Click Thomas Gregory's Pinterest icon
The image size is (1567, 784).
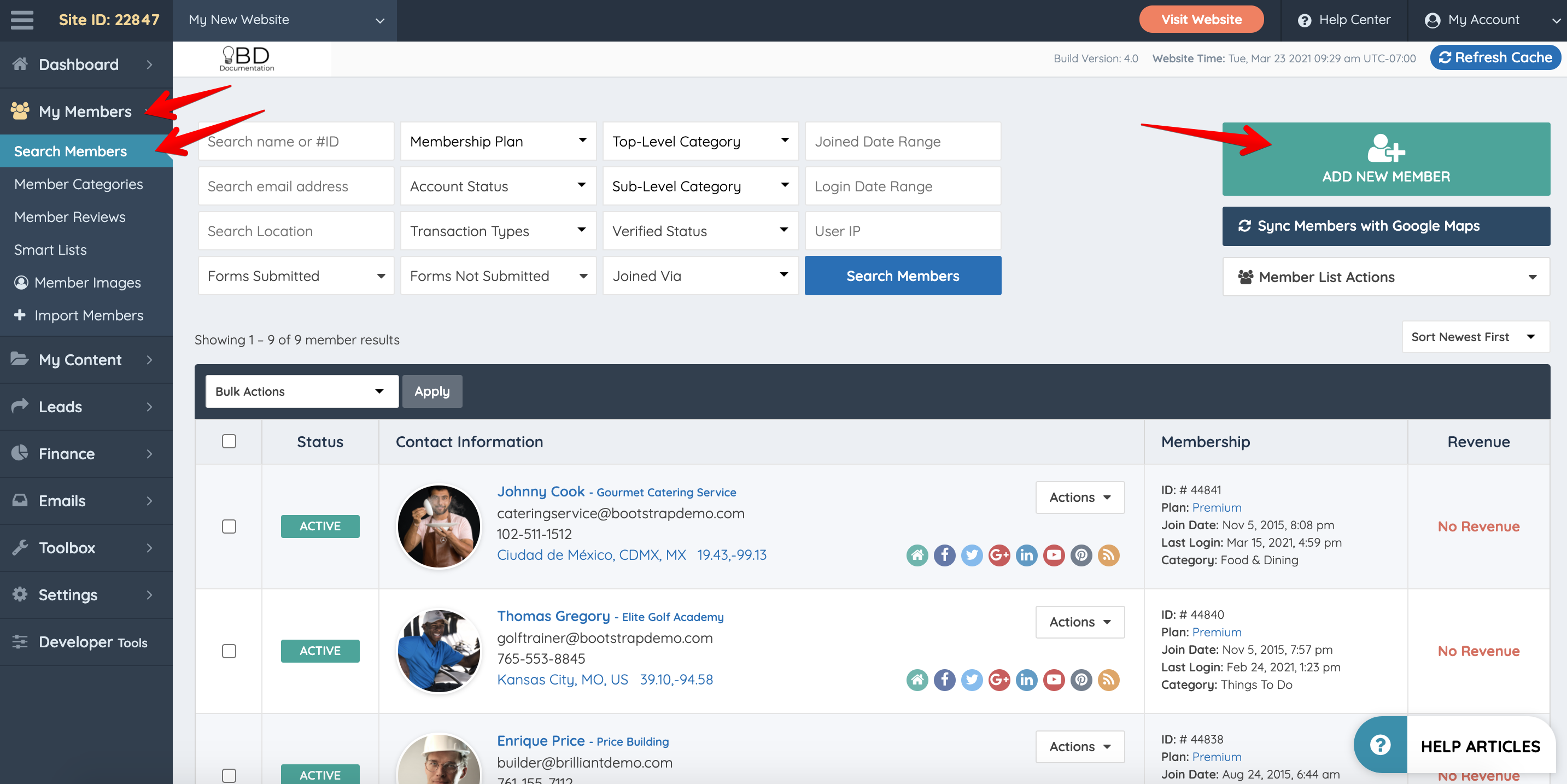[x=1081, y=680]
